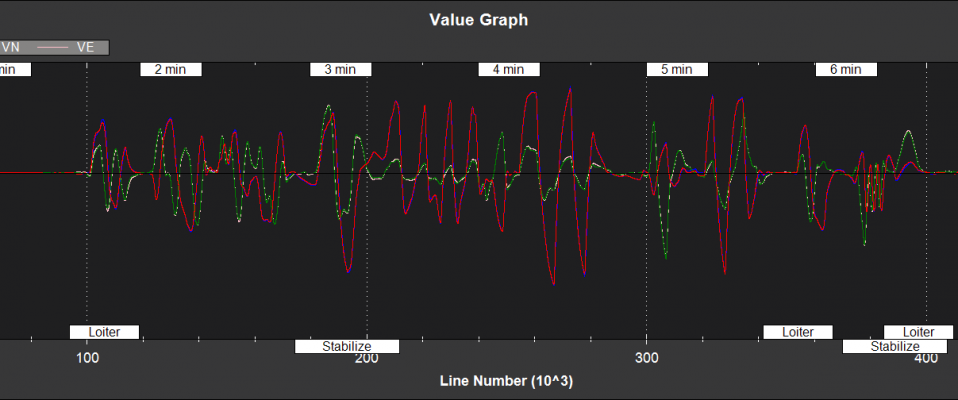
Task: Click the Value Graph title
Action: coord(478,19)
